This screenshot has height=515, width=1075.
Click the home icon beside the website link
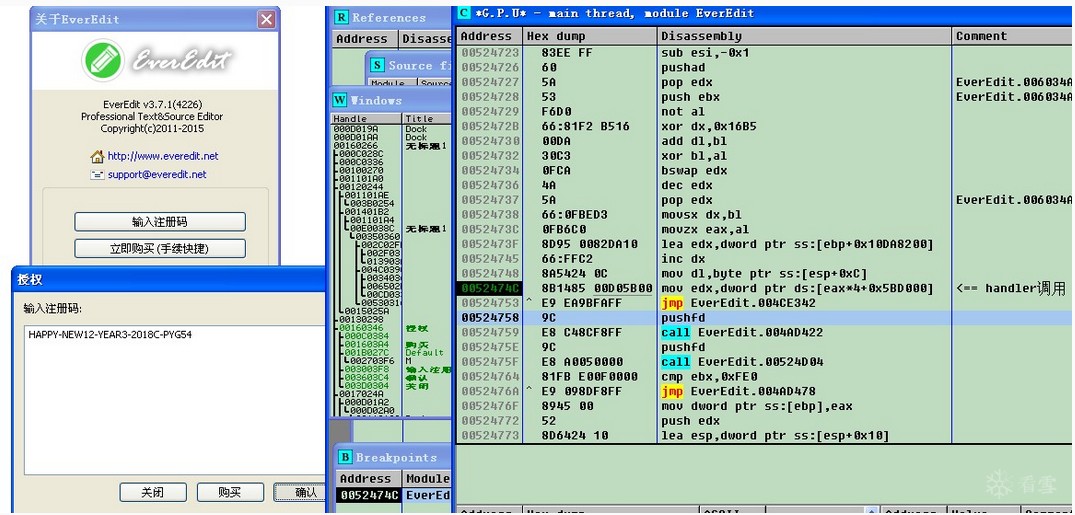coord(97,156)
